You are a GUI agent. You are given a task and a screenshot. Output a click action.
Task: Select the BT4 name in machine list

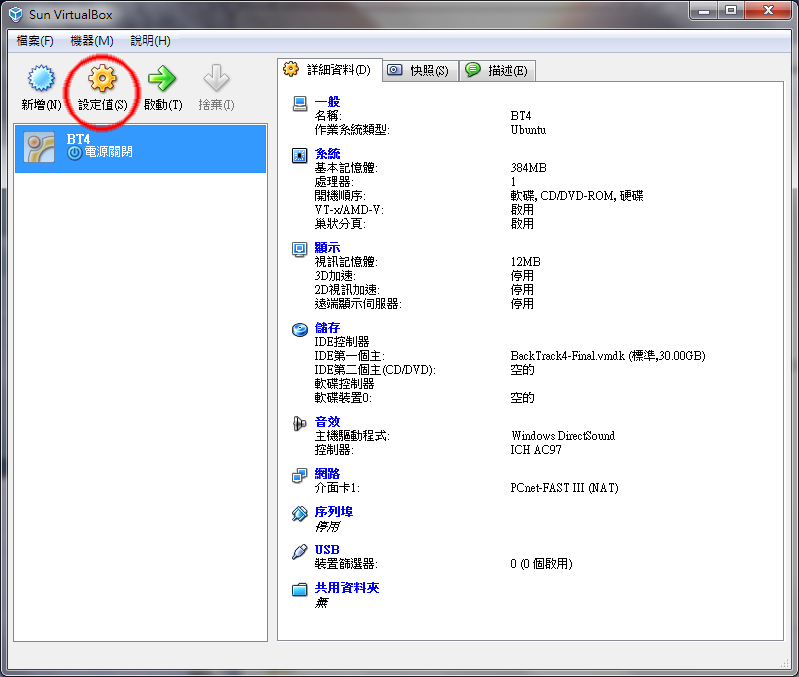(x=78, y=139)
